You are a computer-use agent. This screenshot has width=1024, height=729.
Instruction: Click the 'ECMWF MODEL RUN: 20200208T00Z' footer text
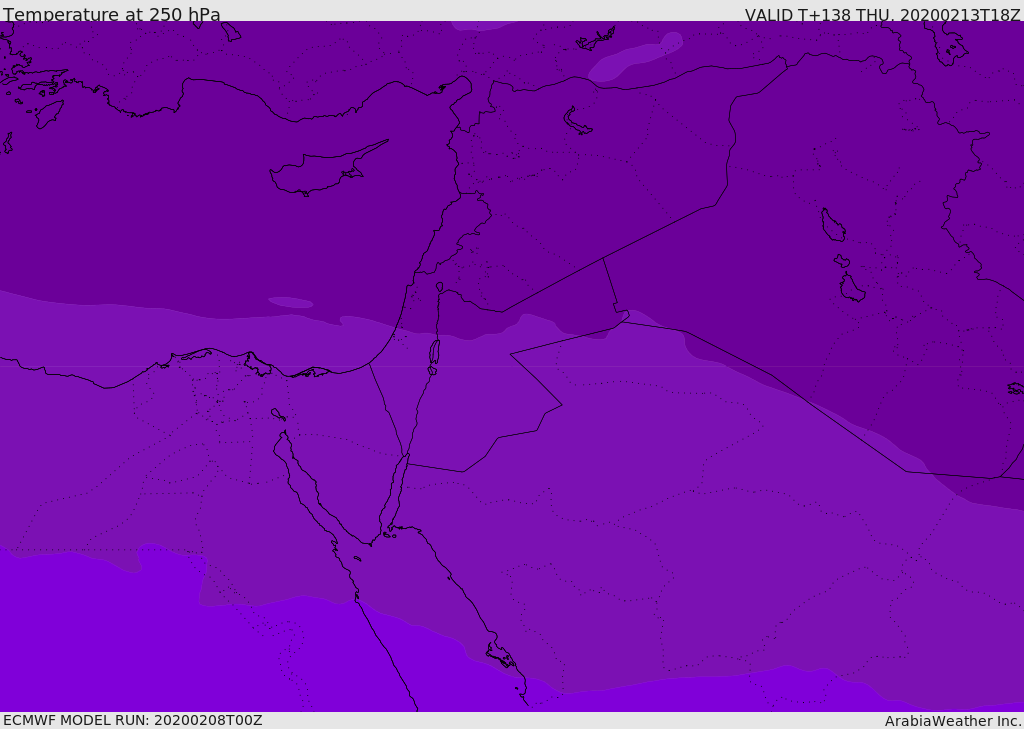tap(133, 720)
